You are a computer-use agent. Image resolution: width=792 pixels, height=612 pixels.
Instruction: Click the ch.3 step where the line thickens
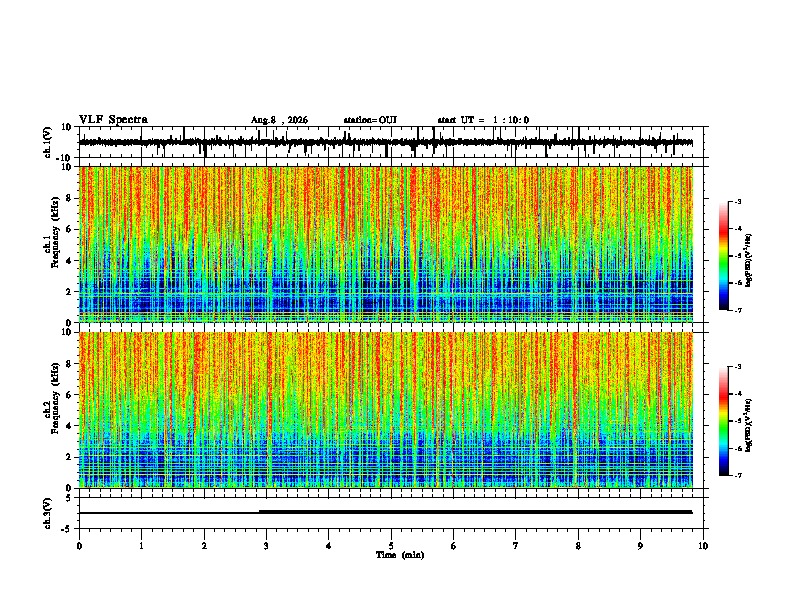click(260, 512)
